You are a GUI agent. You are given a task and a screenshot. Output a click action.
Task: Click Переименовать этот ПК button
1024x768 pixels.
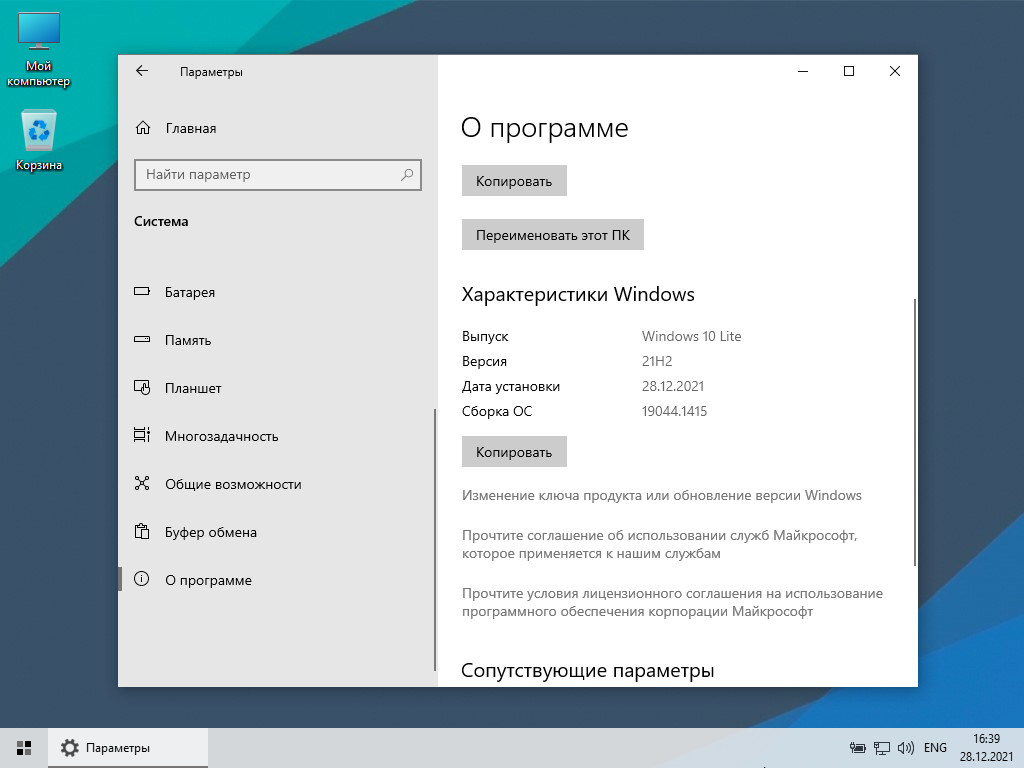552,234
